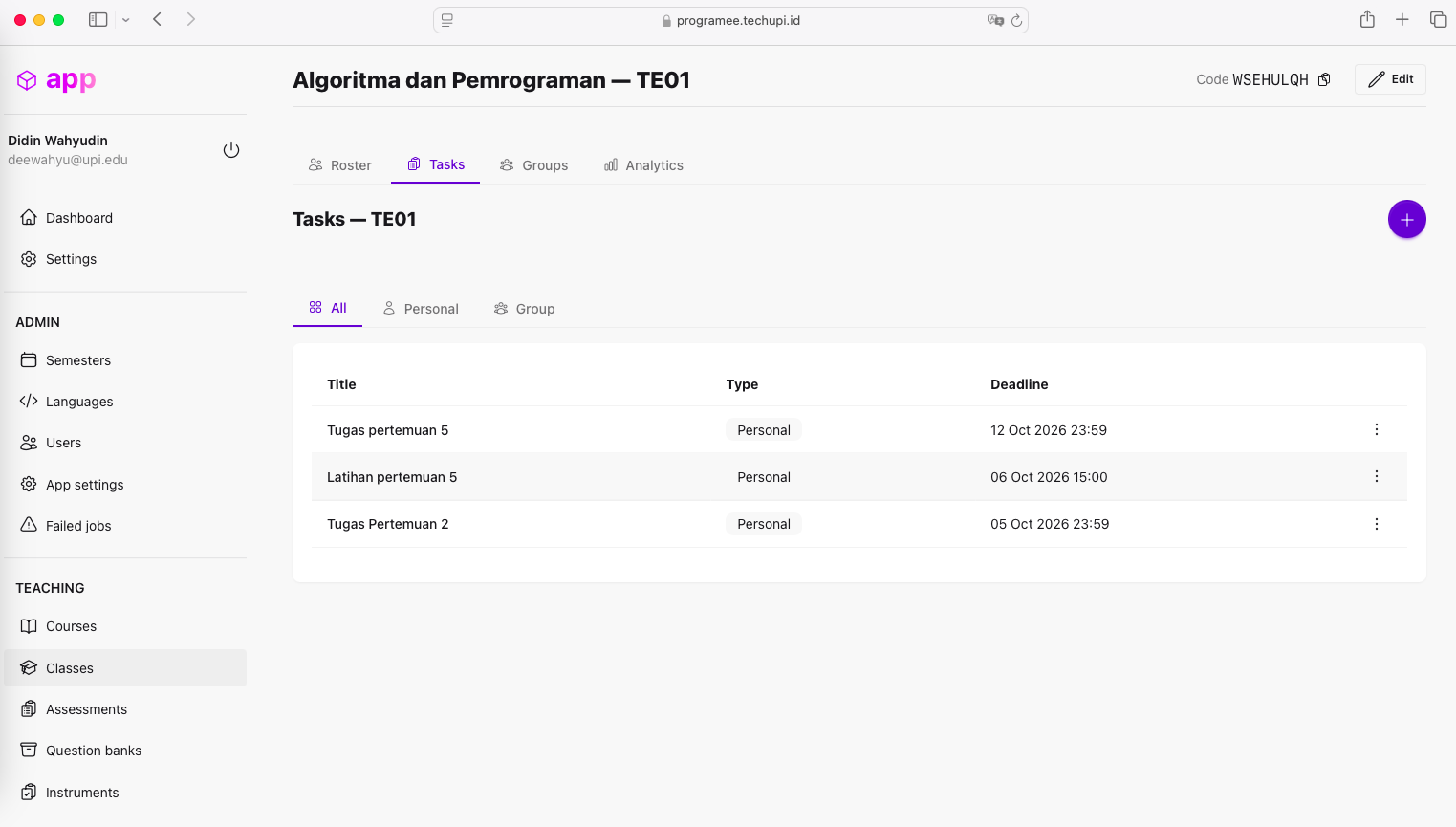Toggle the Safari sidebar icon

98,19
